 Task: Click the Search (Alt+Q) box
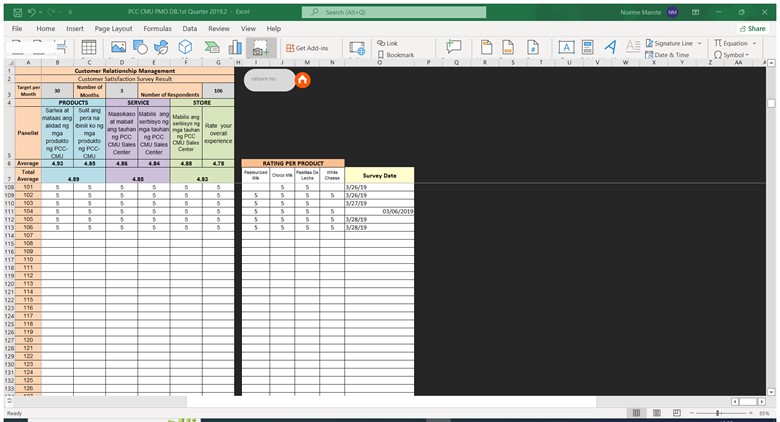394,12
